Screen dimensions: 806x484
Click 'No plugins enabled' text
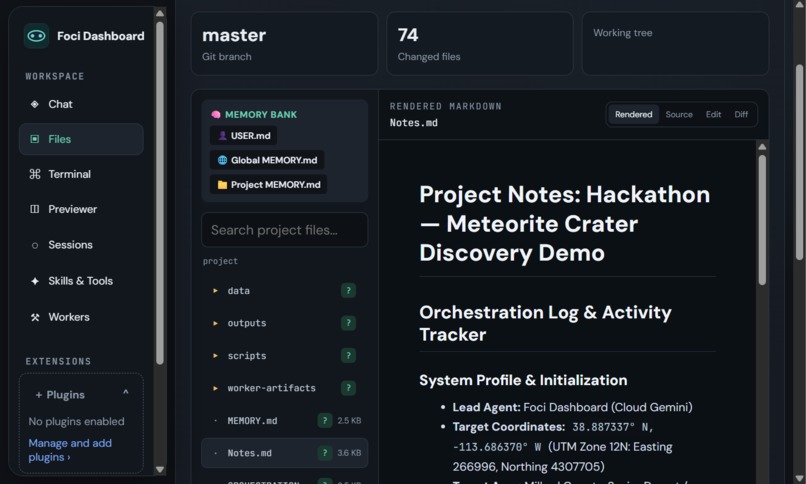click(x=77, y=422)
